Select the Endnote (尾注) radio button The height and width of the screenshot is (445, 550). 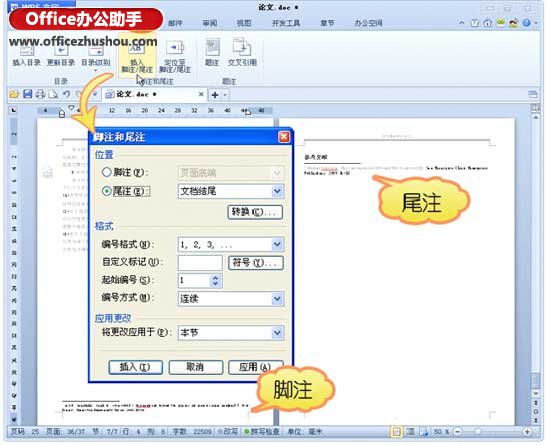107,191
